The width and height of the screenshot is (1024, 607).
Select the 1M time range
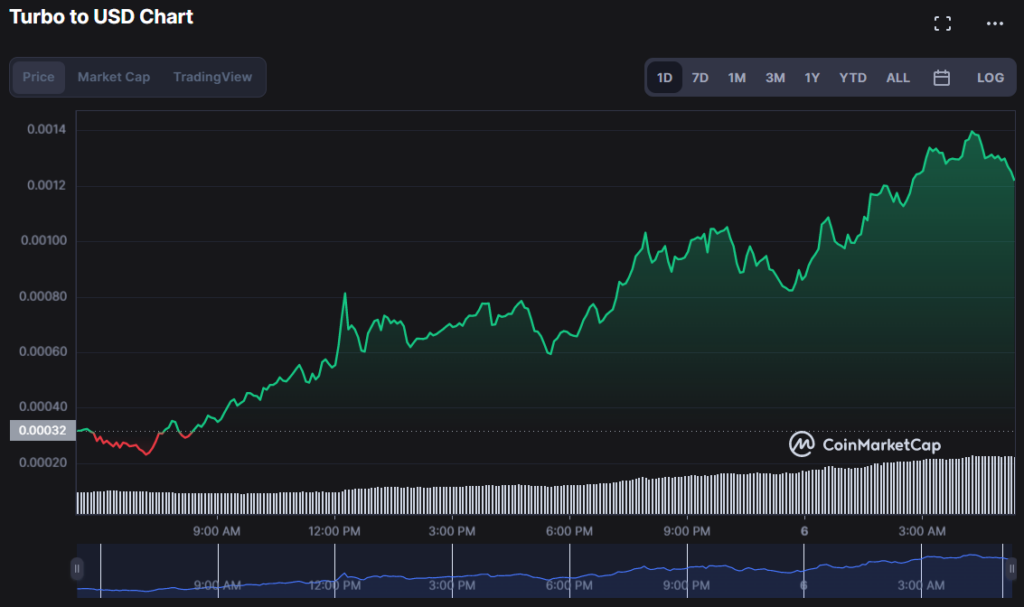737,78
